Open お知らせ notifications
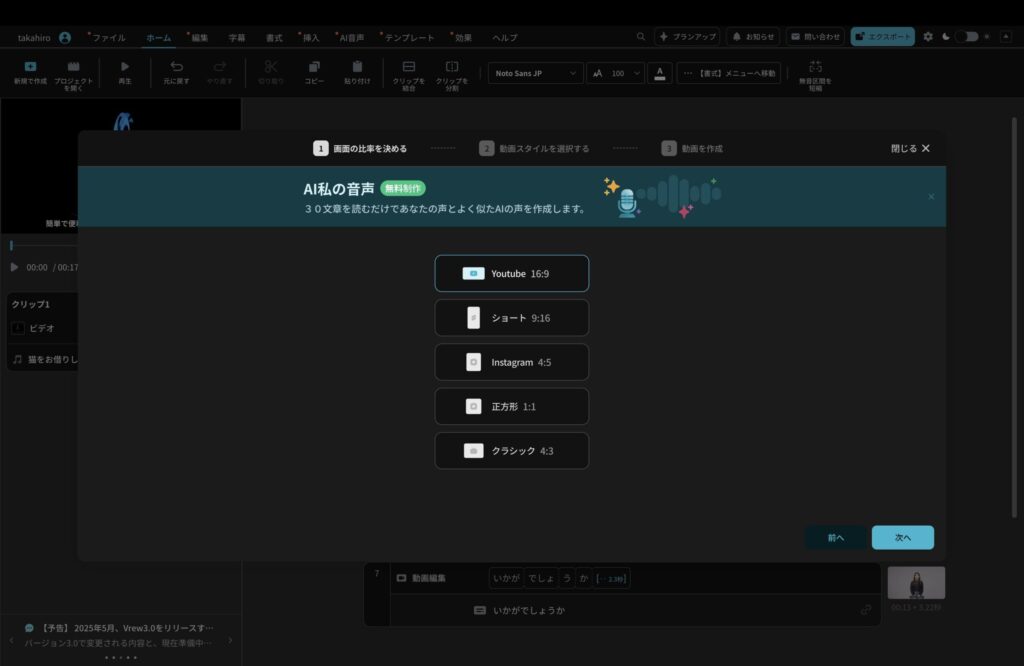The height and width of the screenshot is (666, 1024). [753, 37]
